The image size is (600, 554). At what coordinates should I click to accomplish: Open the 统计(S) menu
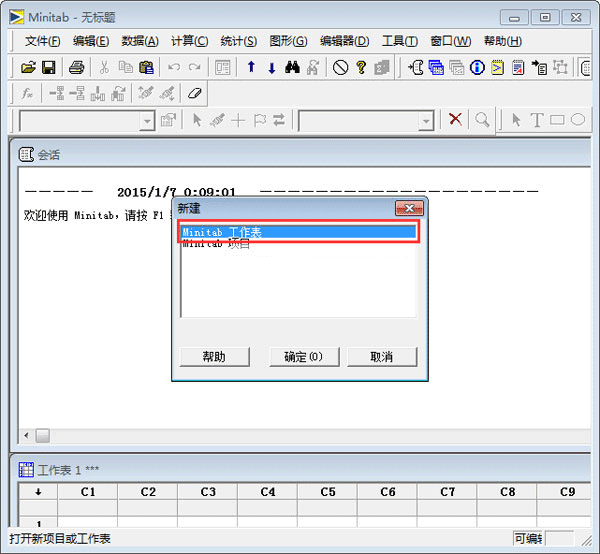click(239, 41)
